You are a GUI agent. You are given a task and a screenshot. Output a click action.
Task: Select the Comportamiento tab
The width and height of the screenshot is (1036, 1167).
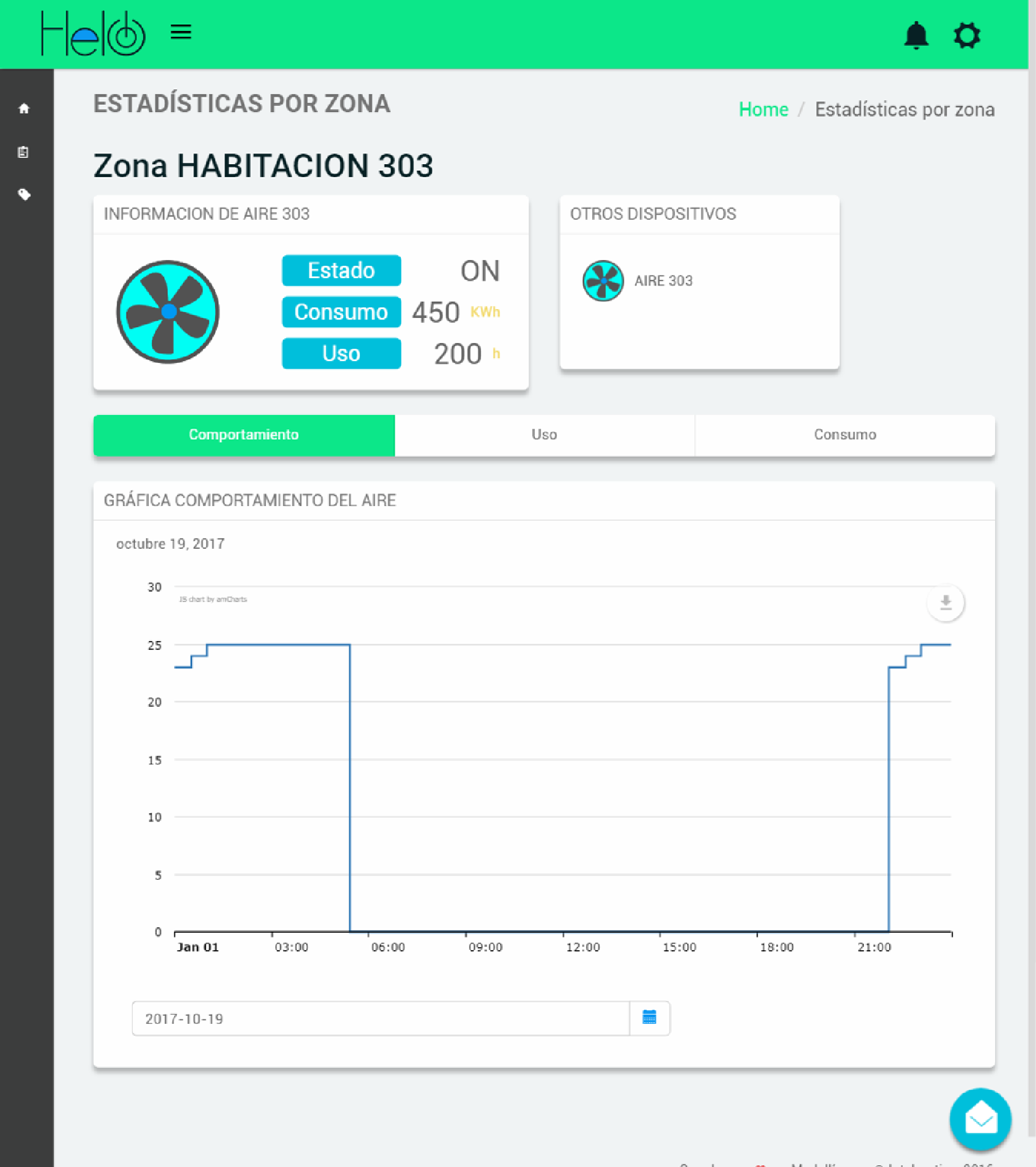(244, 435)
